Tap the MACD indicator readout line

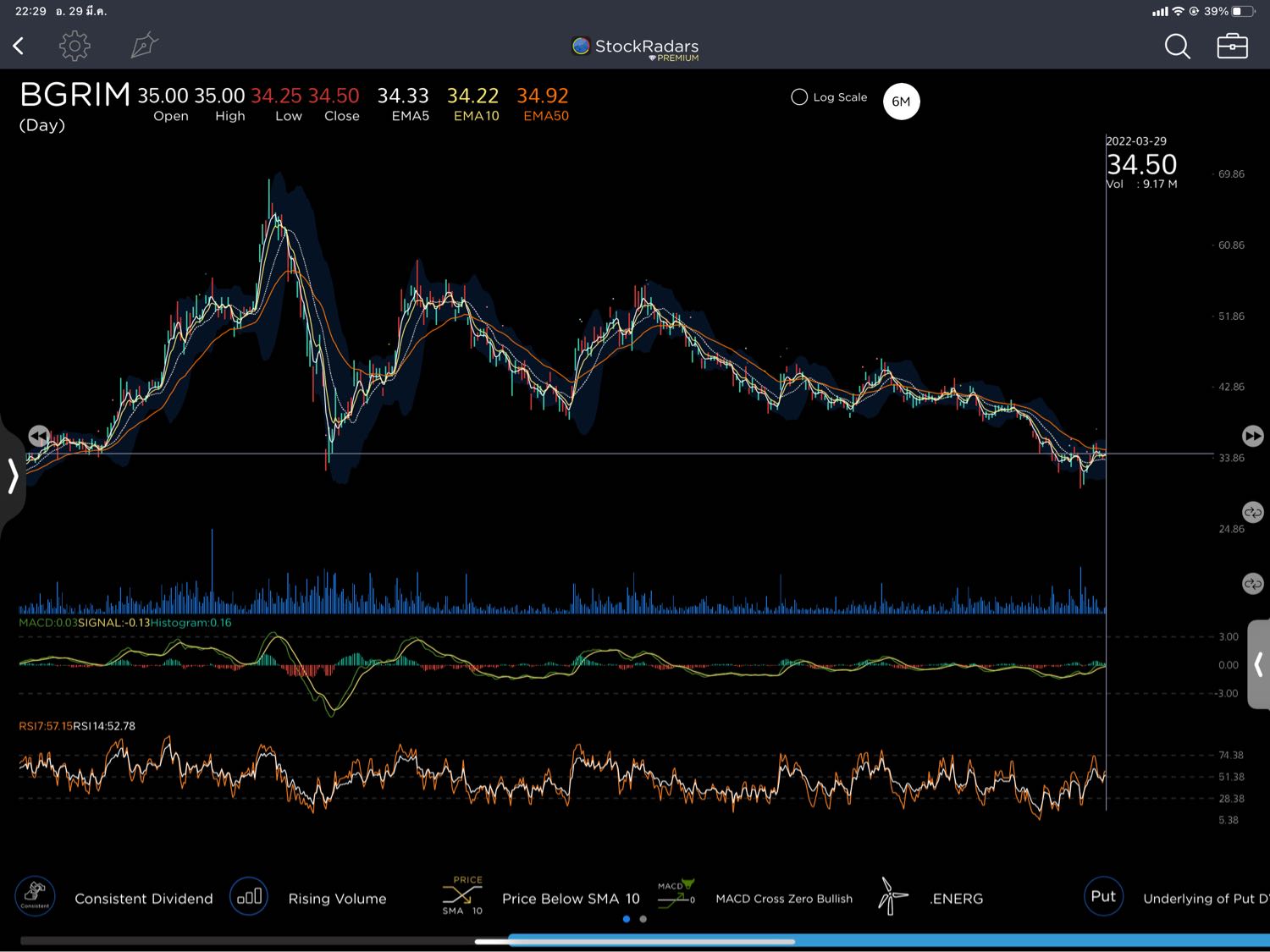pos(125,623)
